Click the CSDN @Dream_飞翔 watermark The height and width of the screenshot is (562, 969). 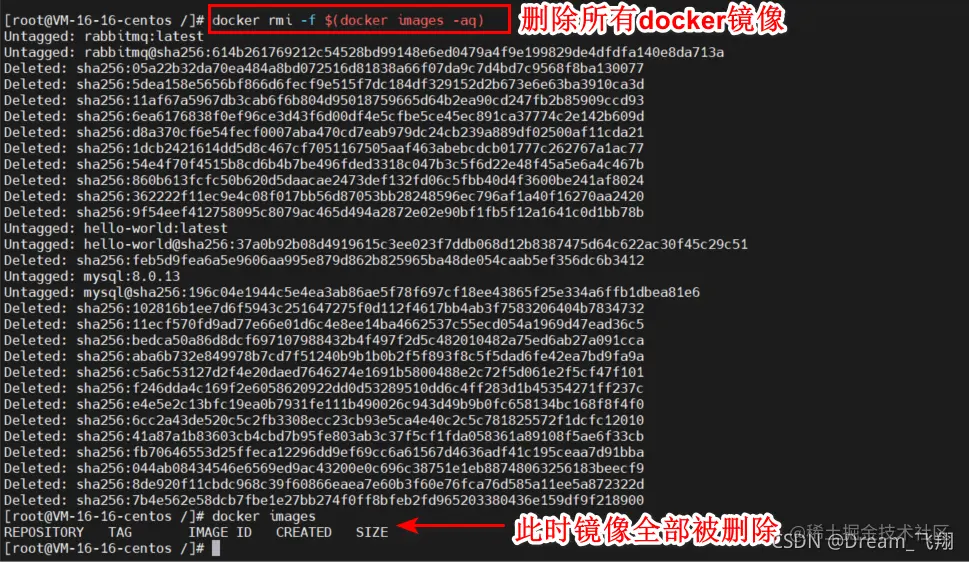(863, 542)
